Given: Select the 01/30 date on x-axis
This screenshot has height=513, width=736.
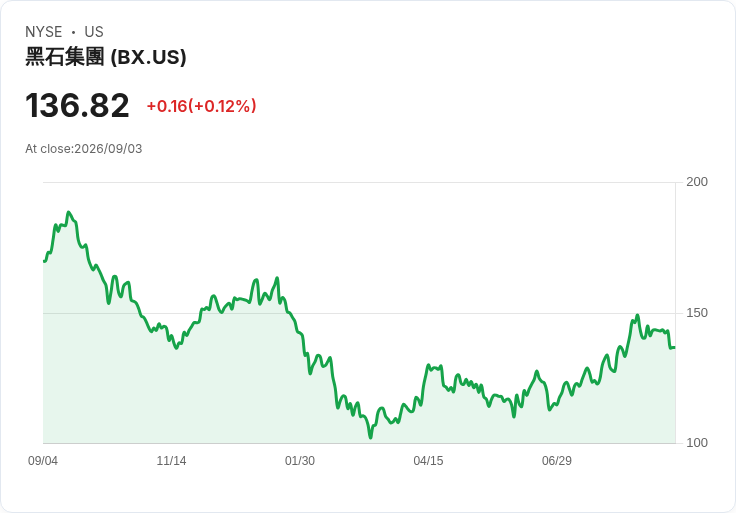Looking at the screenshot, I should point(300,461).
